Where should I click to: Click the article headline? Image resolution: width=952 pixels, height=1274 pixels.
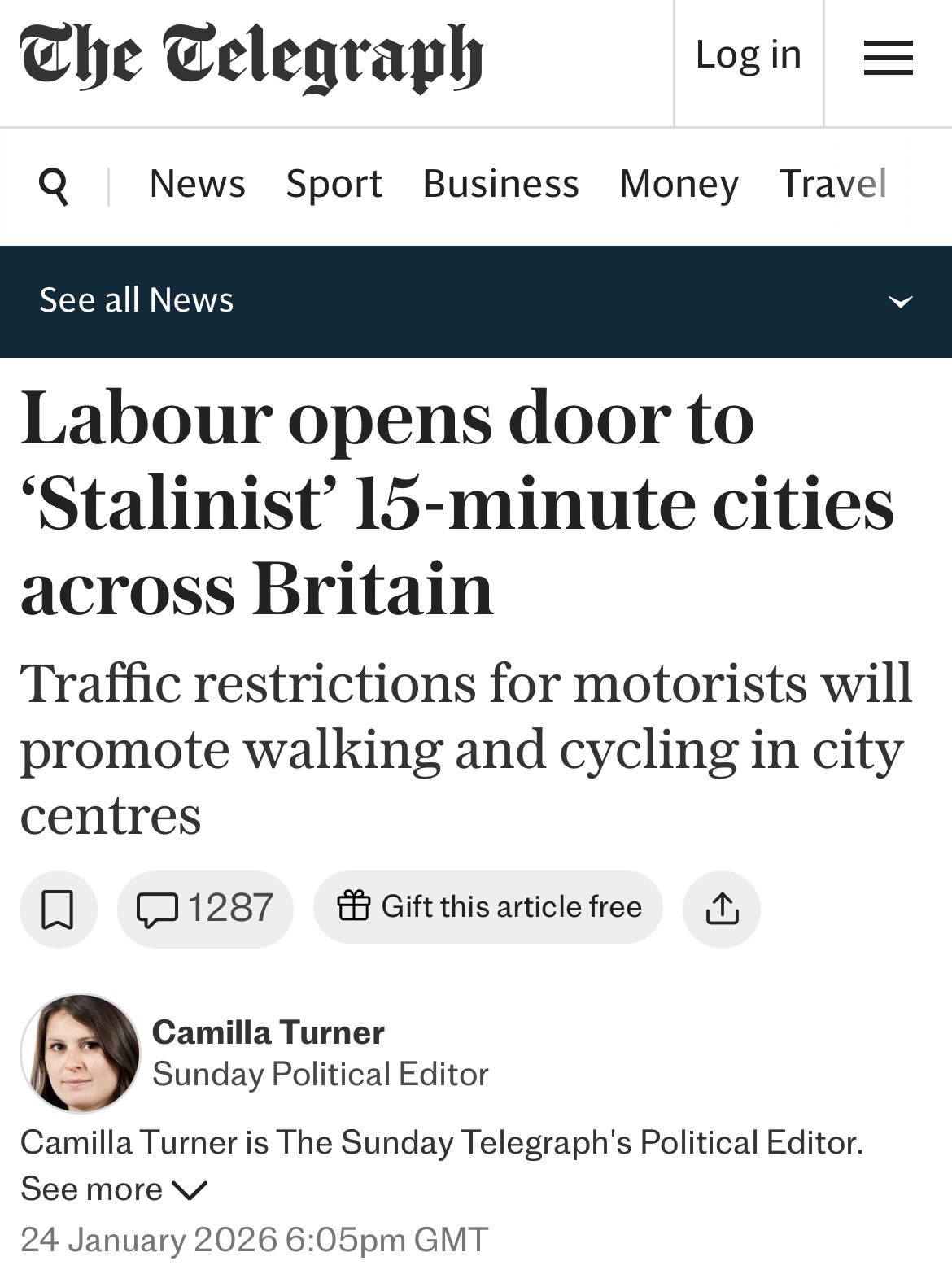click(456, 502)
